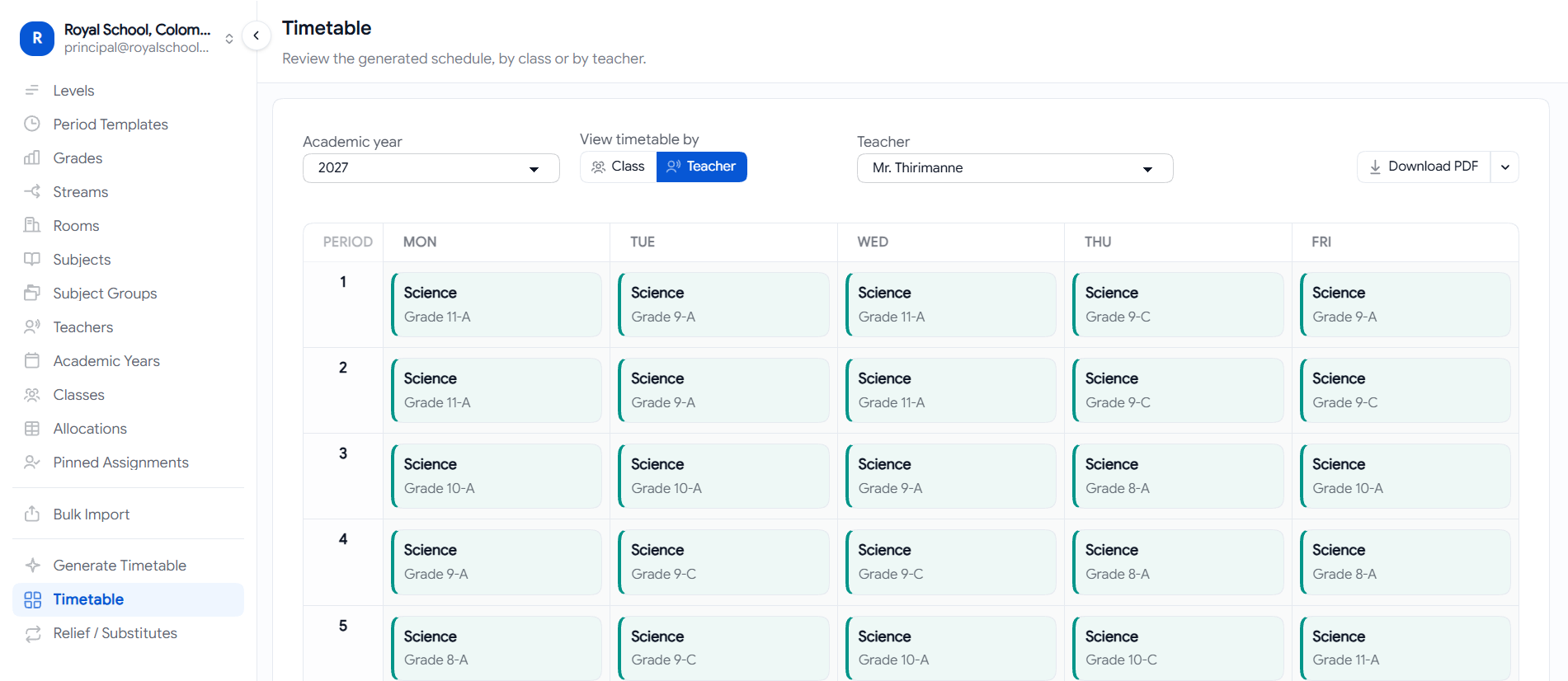Viewport: 1568px width, 681px height.
Task: Collapse the sidebar with the chevron button
Action: [257, 35]
